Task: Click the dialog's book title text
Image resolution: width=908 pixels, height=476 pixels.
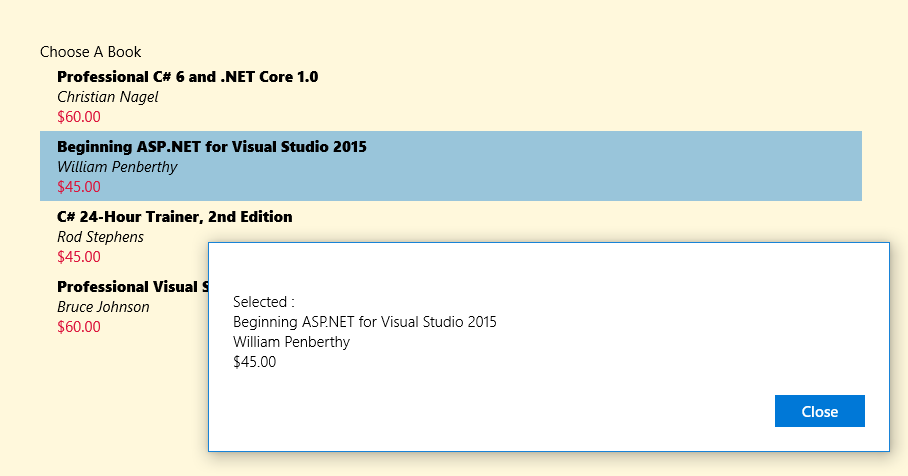Action: 365,322
